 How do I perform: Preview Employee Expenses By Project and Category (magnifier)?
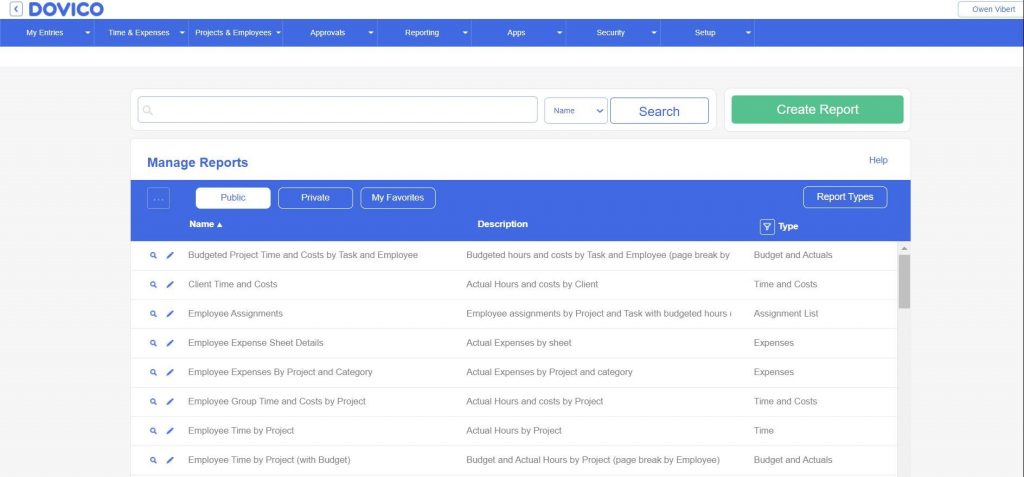(x=153, y=372)
